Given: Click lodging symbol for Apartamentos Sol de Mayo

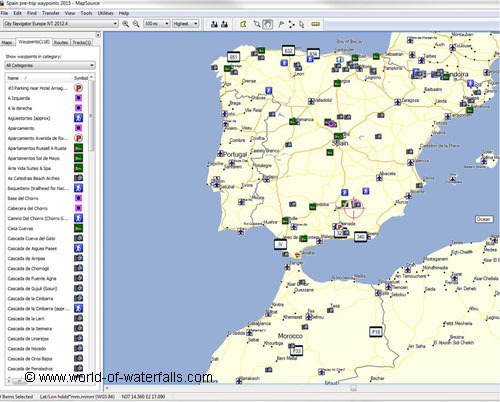Looking at the screenshot, I should point(78,158).
